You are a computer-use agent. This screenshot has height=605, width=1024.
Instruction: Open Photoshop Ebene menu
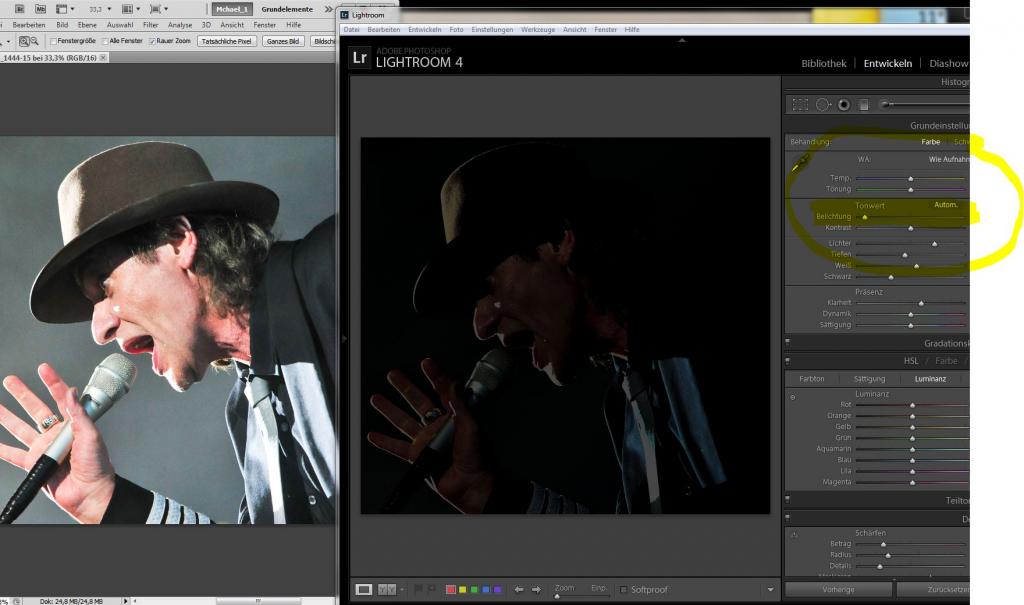[x=87, y=25]
